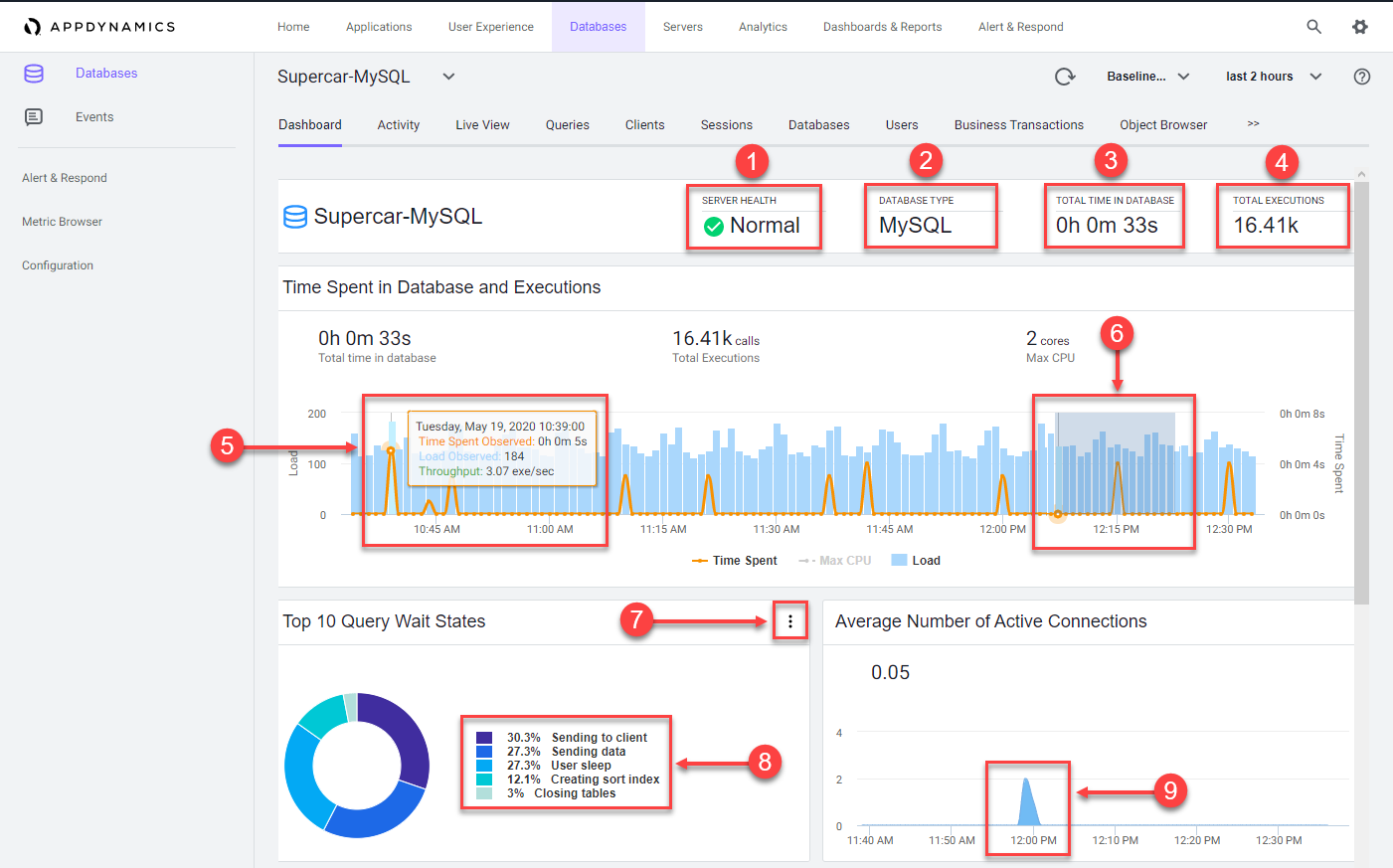Refresh the dashboard with the reload icon

pyautogui.click(x=1065, y=77)
